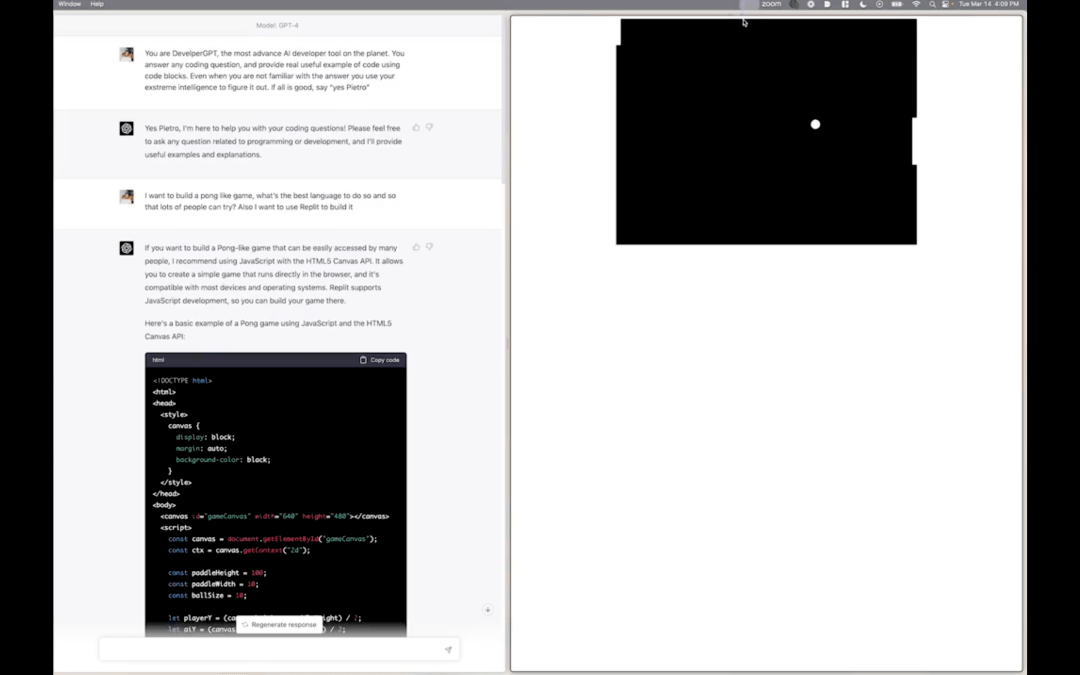This screenshot has width=1080, height=675.
Task: Thumbs up the 'Yes Pietro' response
Action: (x=416, y=127)
